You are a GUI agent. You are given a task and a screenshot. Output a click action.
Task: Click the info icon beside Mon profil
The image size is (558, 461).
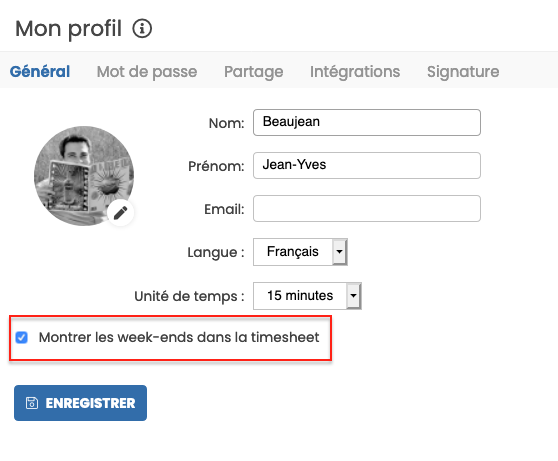click(x=142, y=28)
